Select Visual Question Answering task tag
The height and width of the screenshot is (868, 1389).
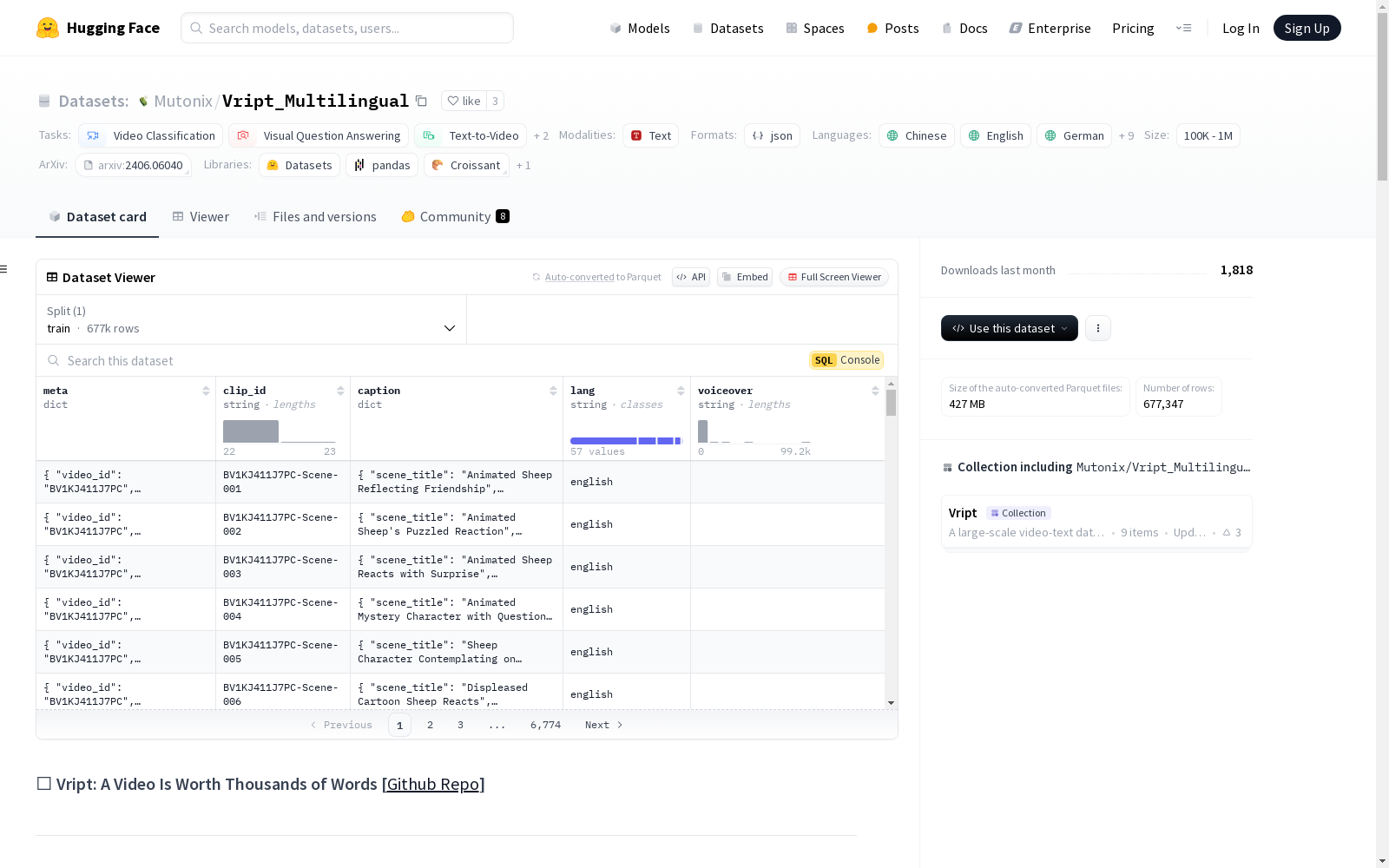coord(319,135)
